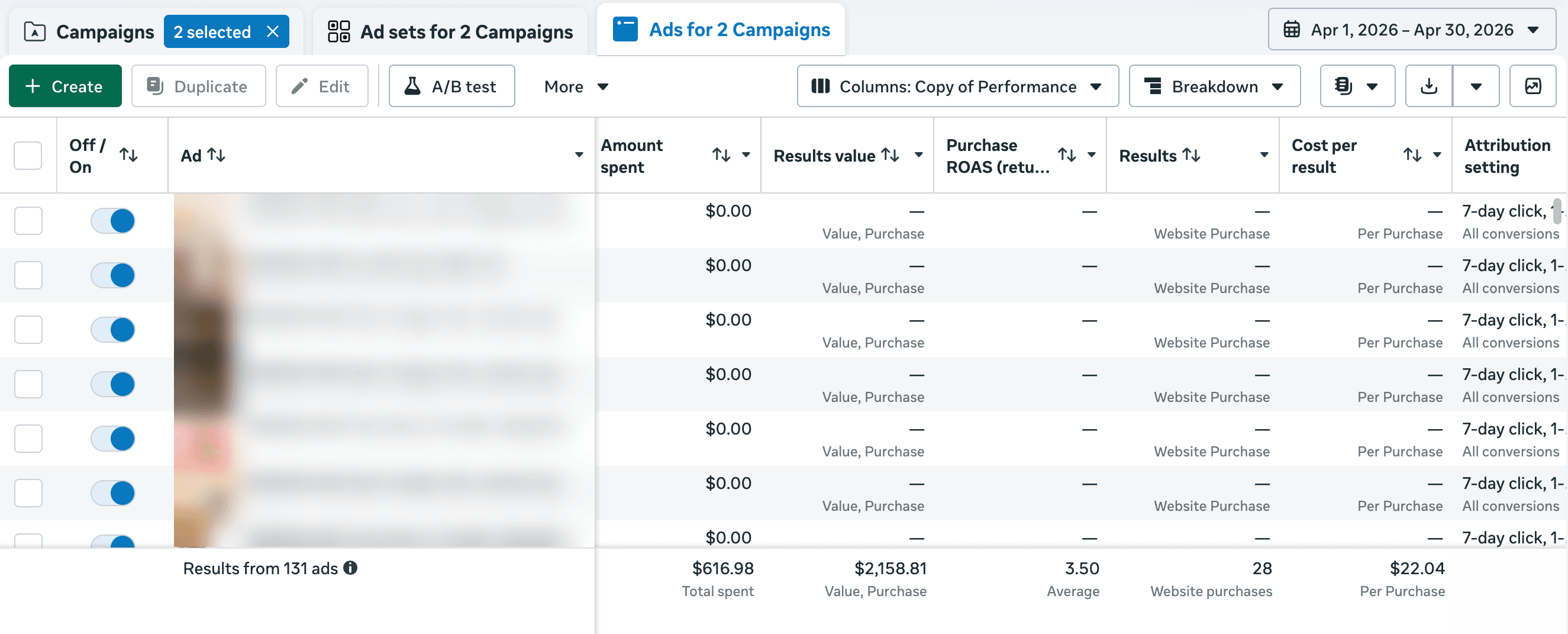Open Amount spent column caret

(746, 155)
